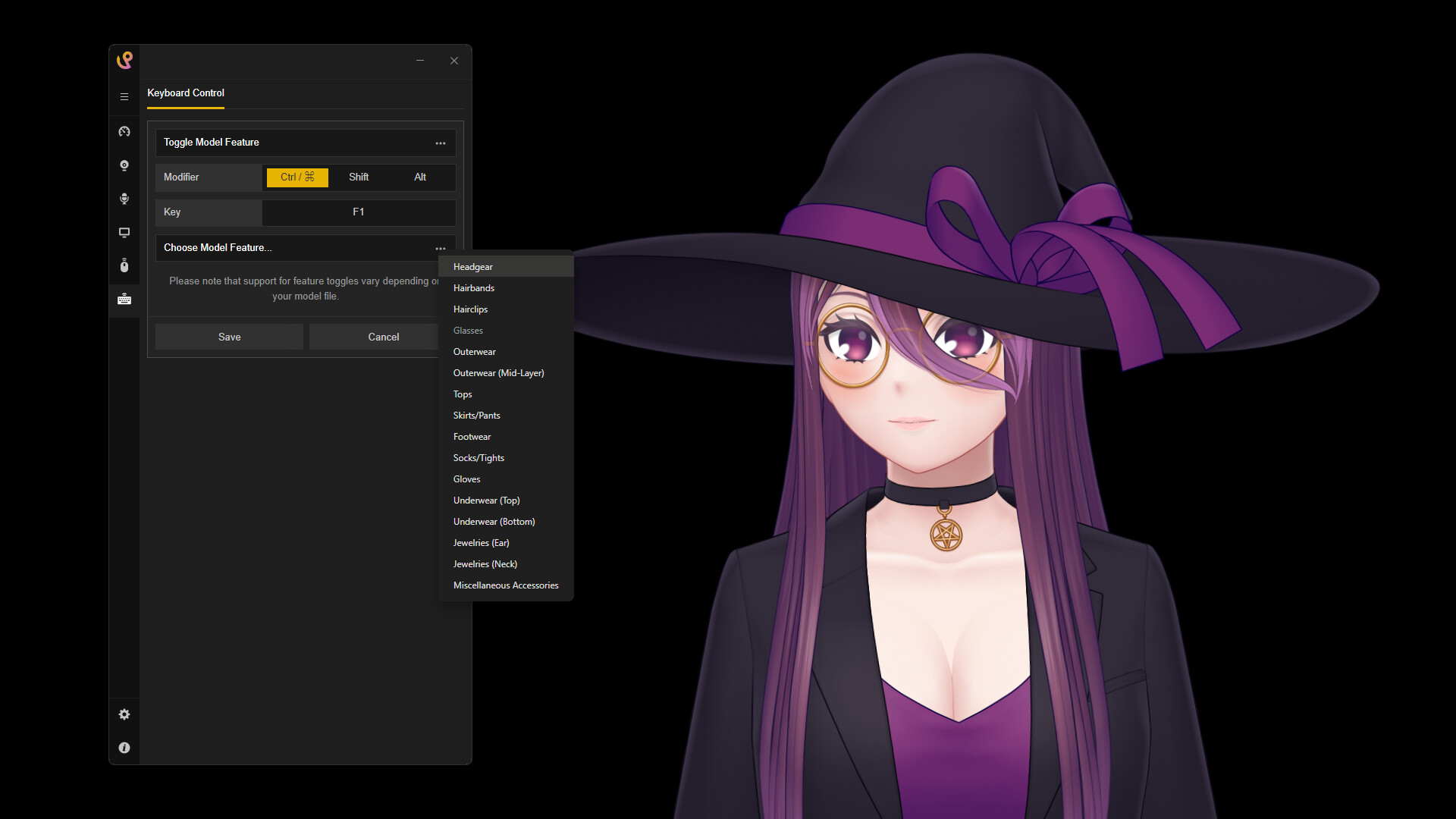Switch to the Keyboard Control tab

point(185,93)
